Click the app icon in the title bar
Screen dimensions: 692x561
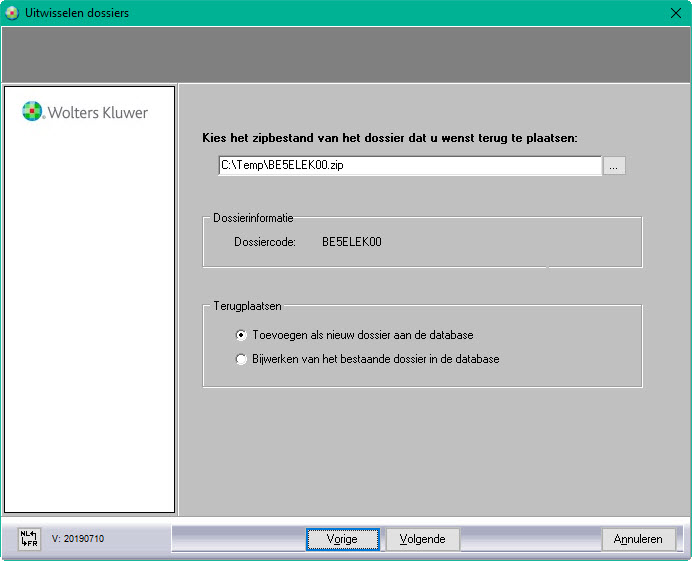coord(12,13)
